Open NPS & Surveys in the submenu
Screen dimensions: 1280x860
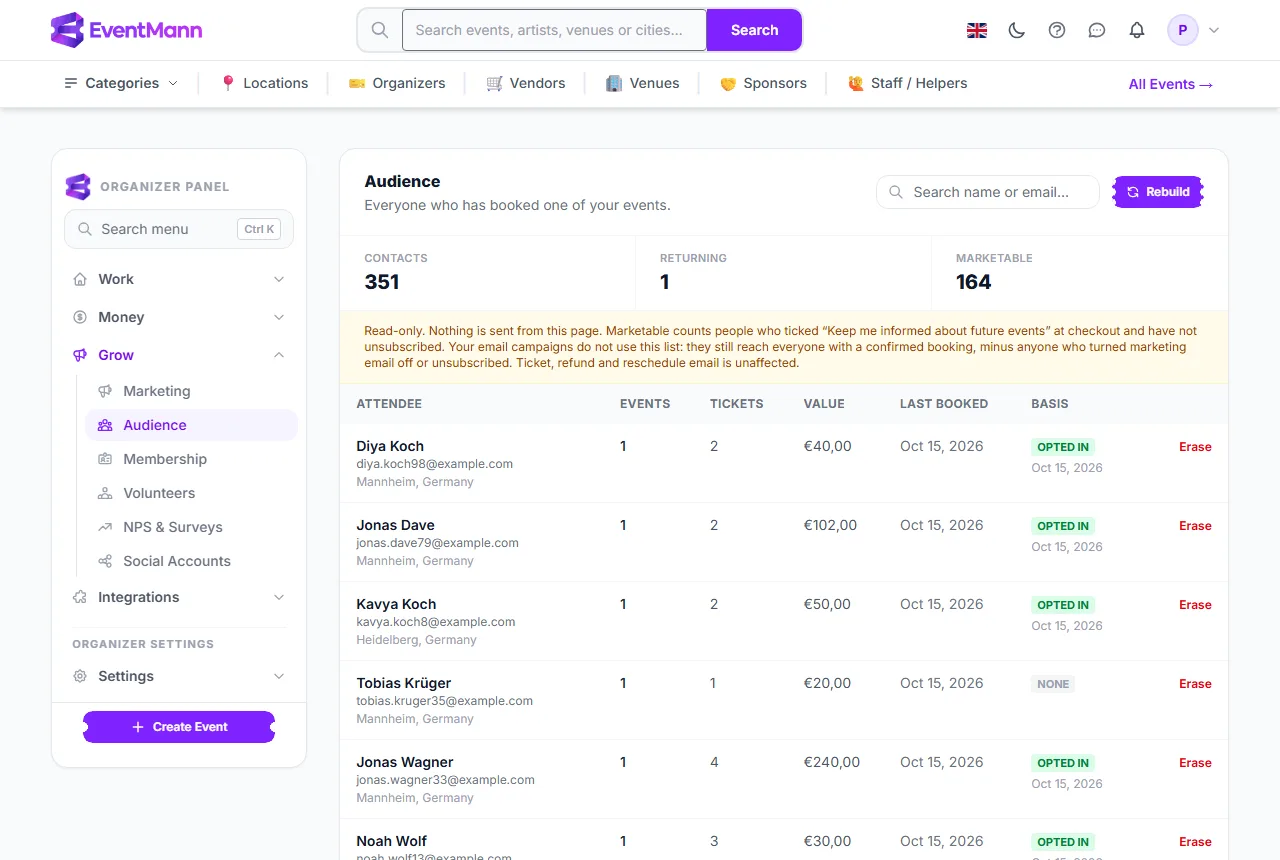coord(191,527)
